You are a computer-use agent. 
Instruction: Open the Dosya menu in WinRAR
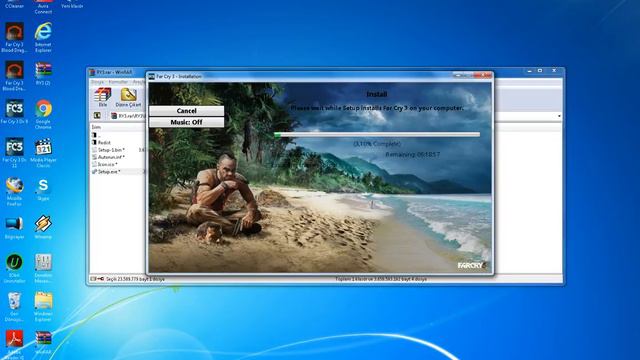coord(98,82)
